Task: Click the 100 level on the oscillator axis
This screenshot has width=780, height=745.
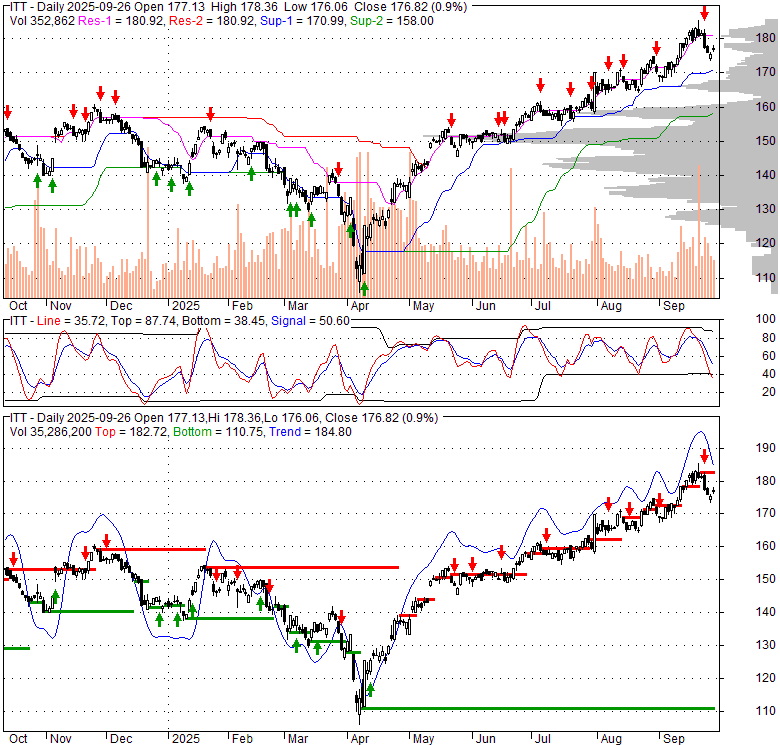Action: 765,319
